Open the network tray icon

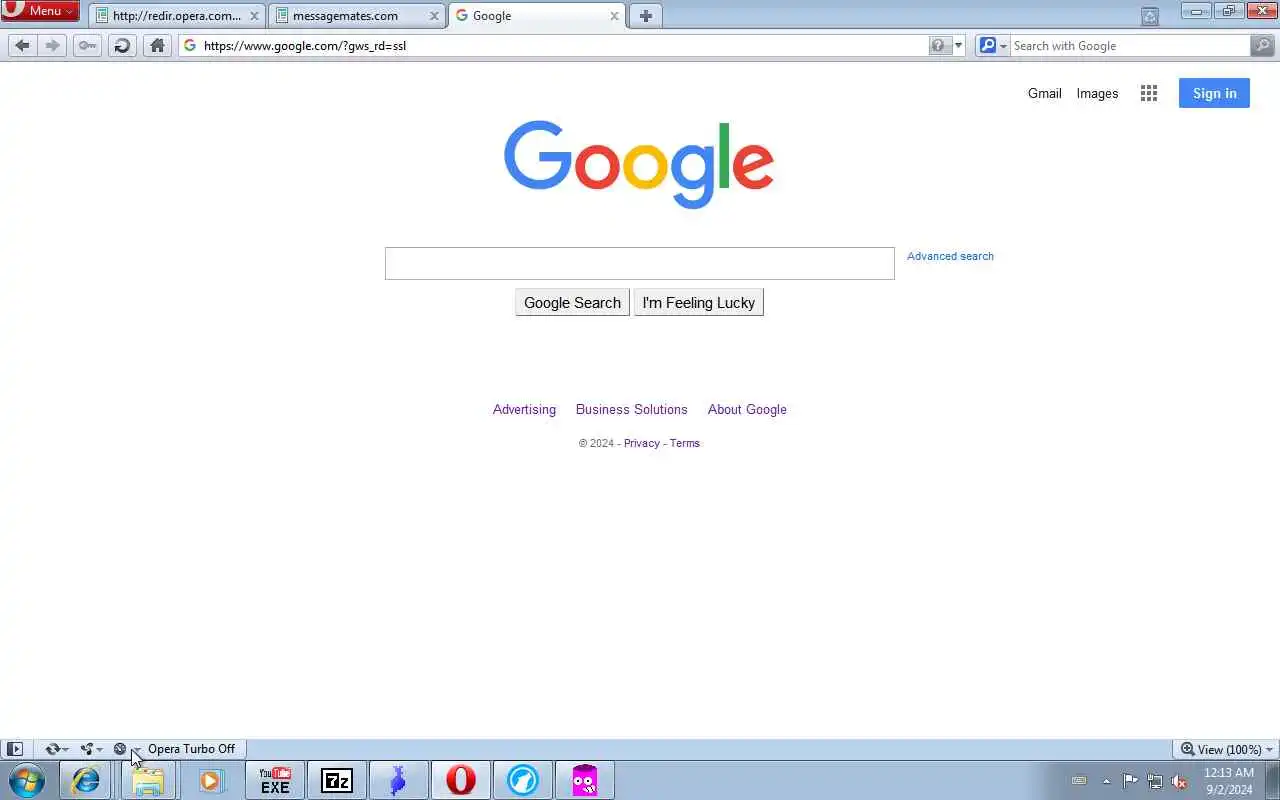pyautogui.click(x=1155, y=781)
